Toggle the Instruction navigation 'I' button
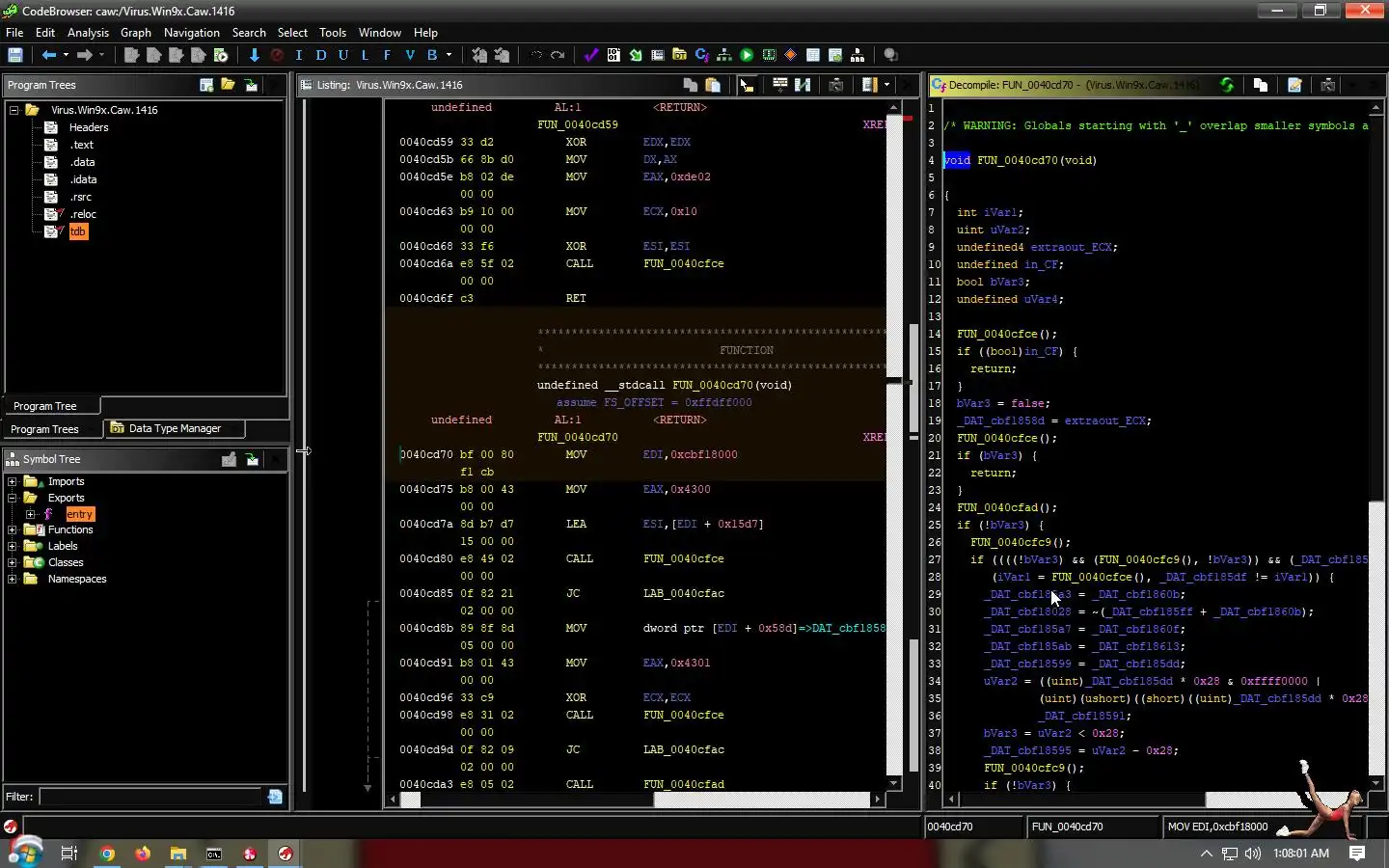Image resolution: width=1389 pixels, height=868 pixels. [299, 55]
